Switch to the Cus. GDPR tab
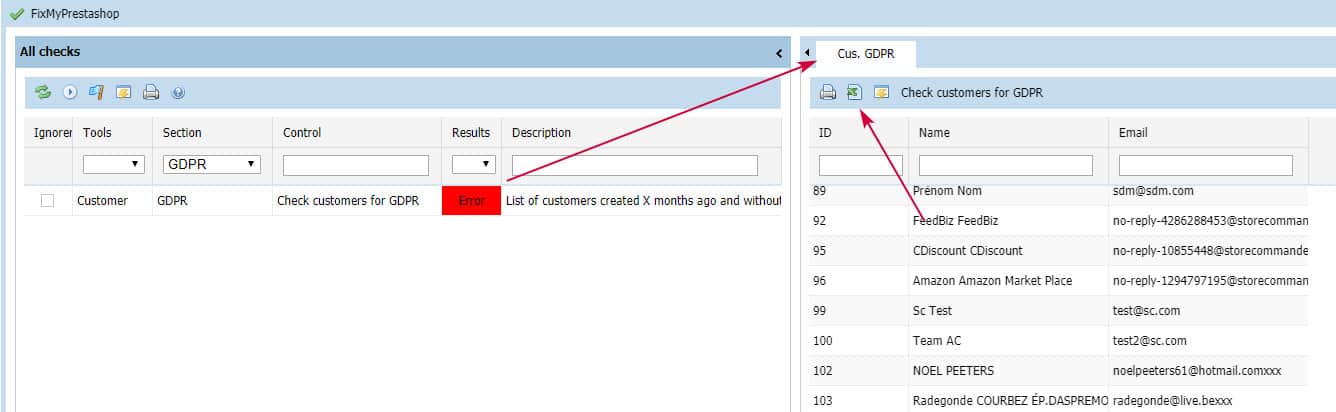 pyautogui.click(x=865, y=54)
